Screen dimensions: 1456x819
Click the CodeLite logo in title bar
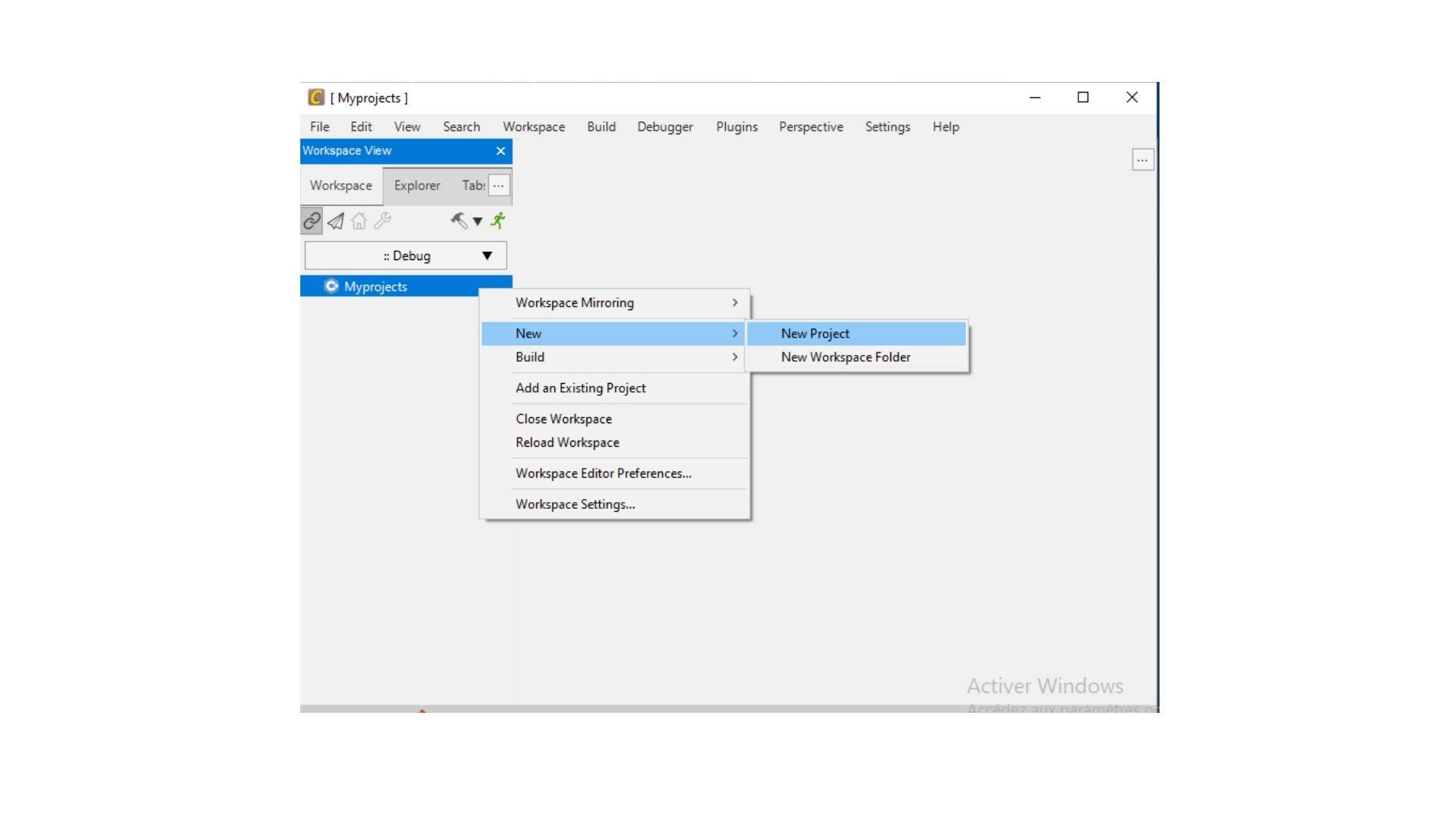pyautogui.click(x=315, y=97)
